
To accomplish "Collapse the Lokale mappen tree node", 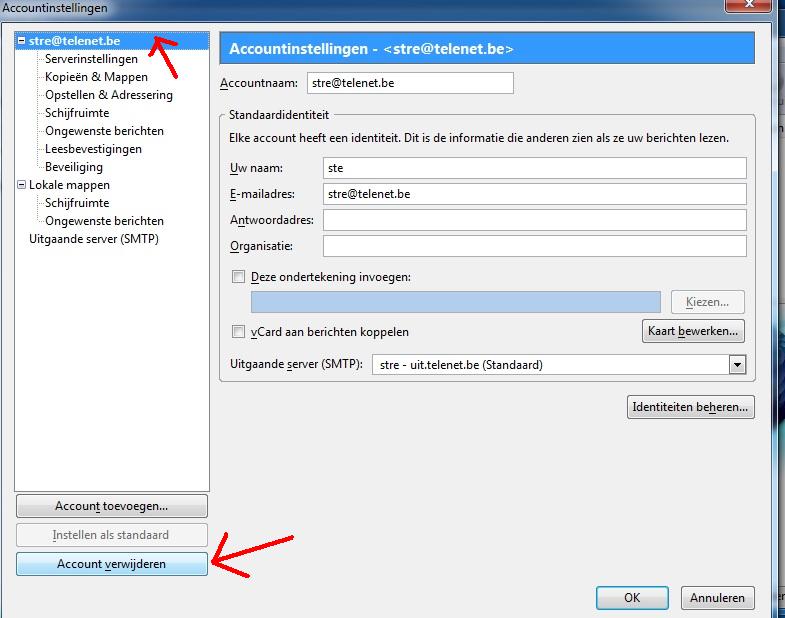I will [22, 184].
